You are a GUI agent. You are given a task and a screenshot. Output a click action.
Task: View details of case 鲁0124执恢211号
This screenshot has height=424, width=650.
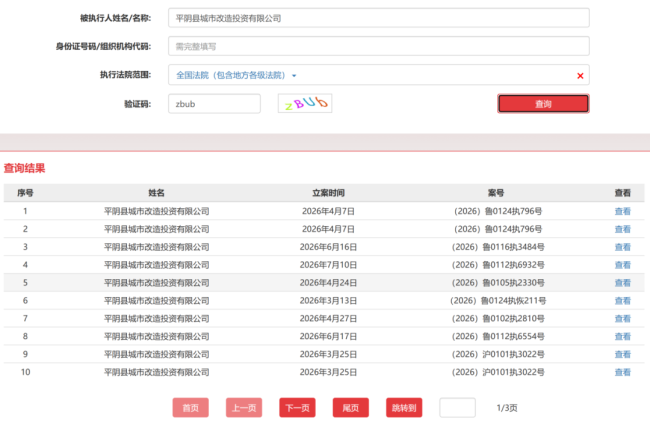[623, 300]
